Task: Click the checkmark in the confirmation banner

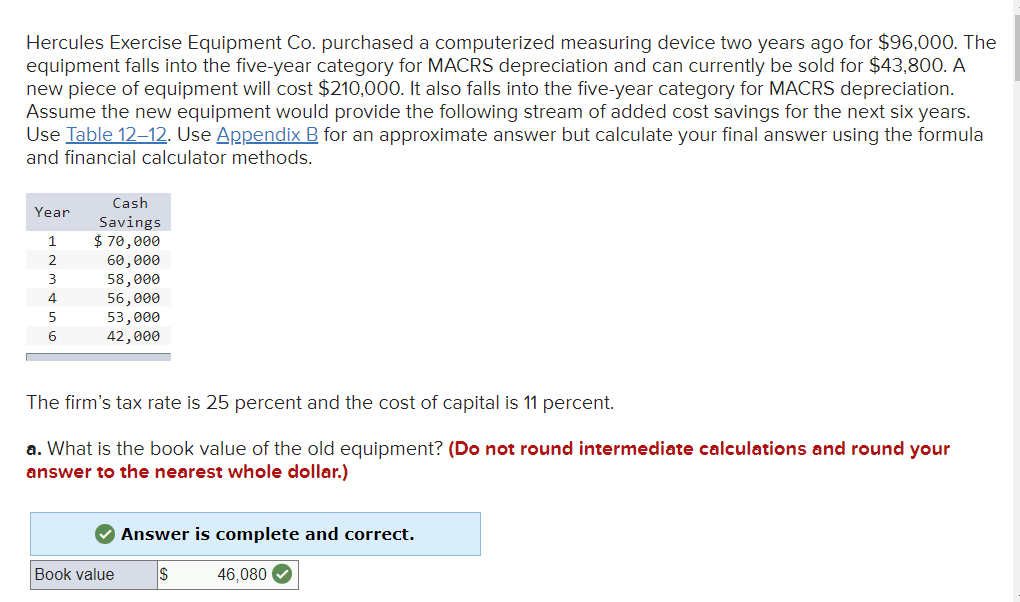Action: coord(105,533)
